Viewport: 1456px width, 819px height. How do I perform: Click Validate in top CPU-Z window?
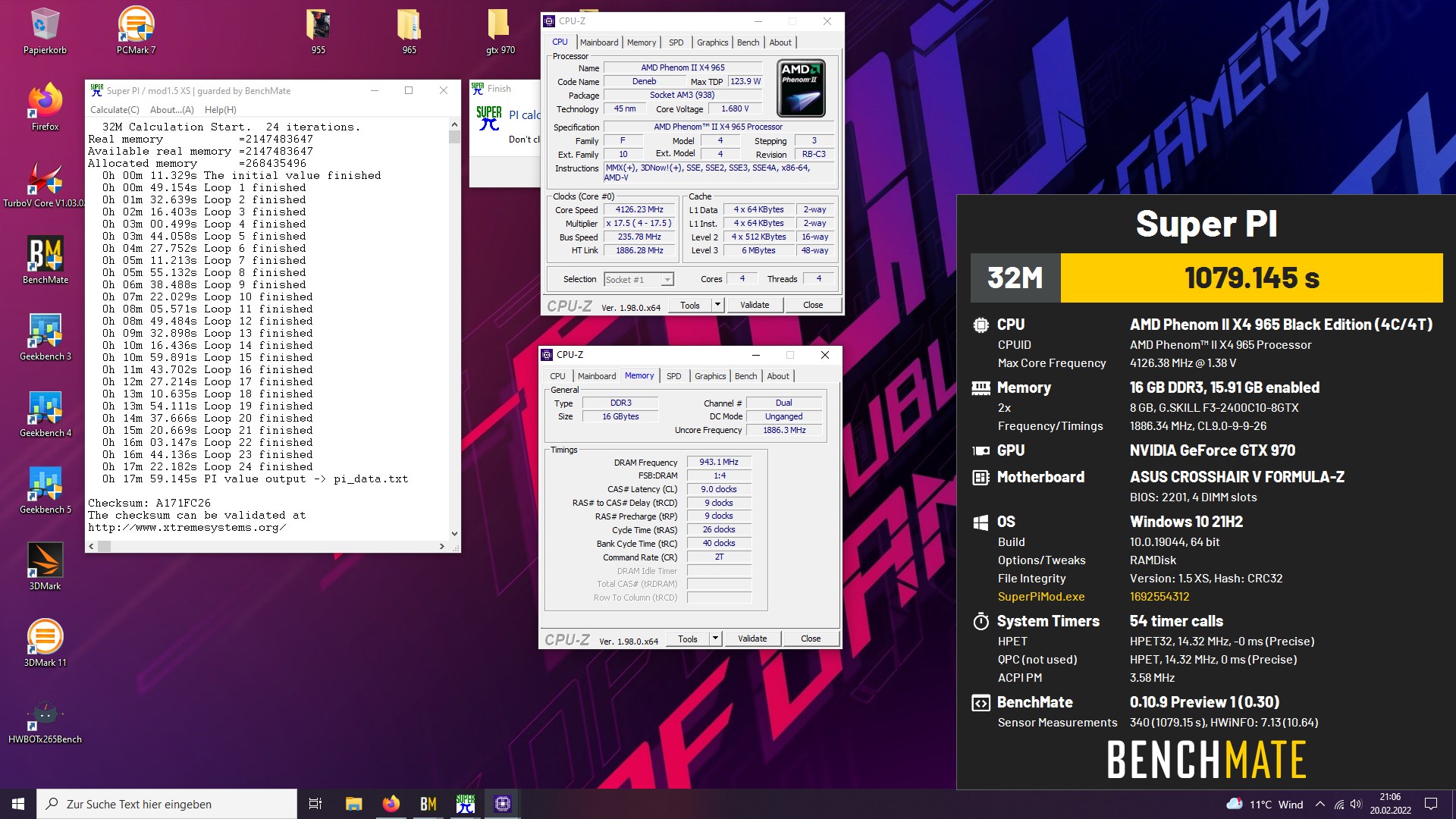755,305
